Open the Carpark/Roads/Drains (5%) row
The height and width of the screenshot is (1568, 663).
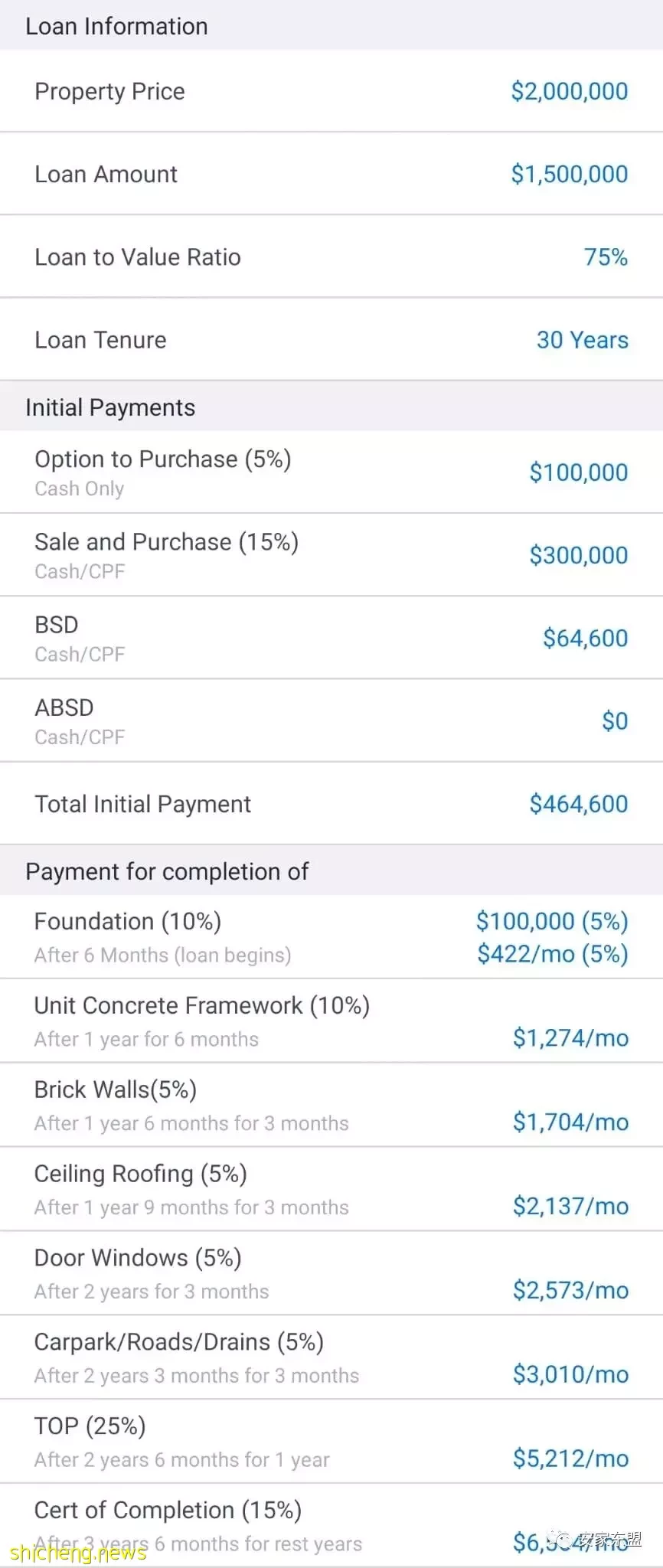coord(331,1357)
